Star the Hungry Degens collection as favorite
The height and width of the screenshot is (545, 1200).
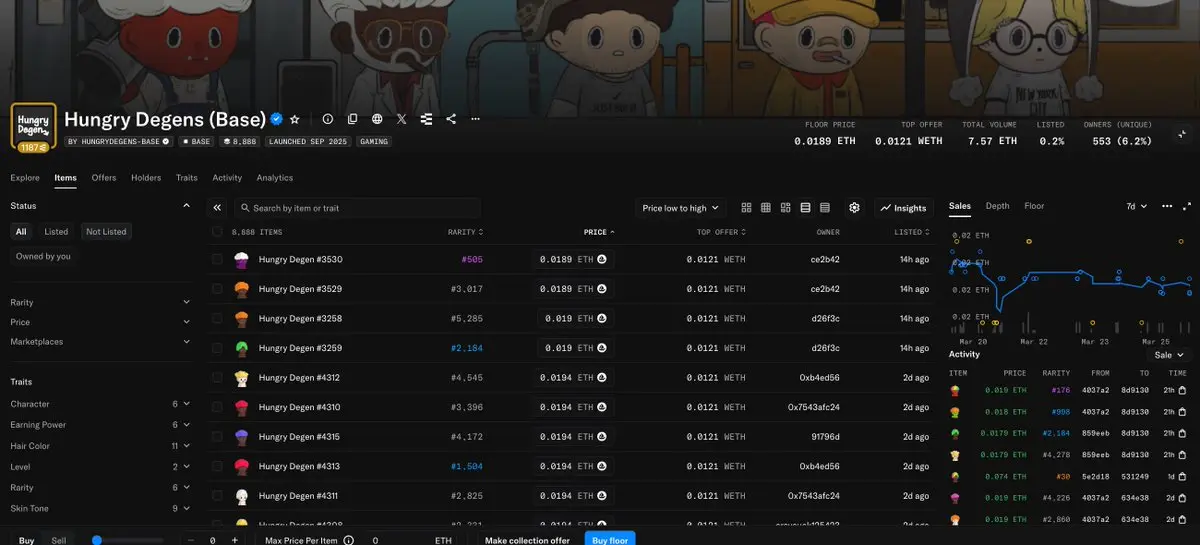[x=294, y=119]
